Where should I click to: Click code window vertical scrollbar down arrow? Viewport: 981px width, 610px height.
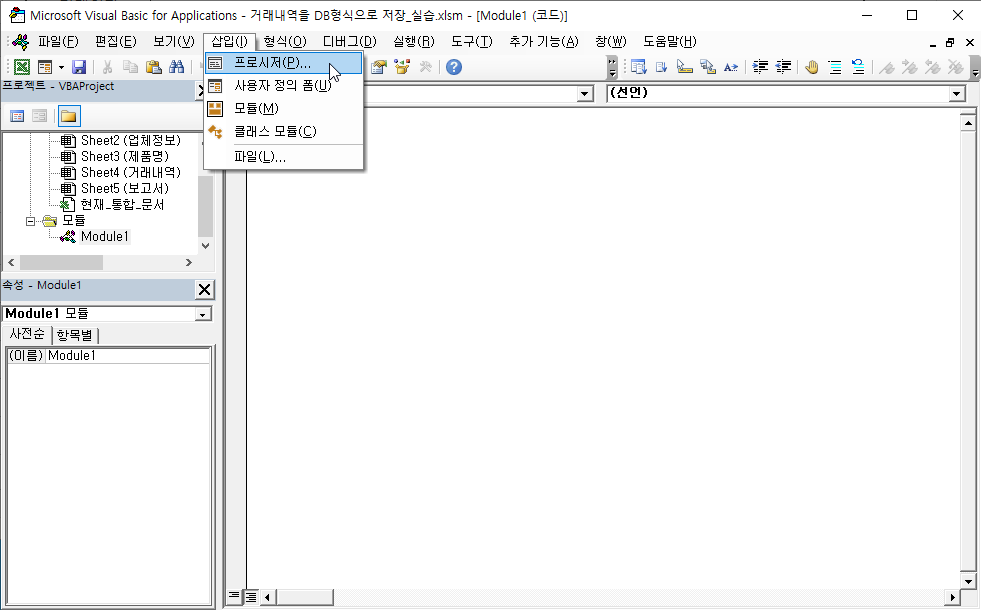[x=968, y=581]
